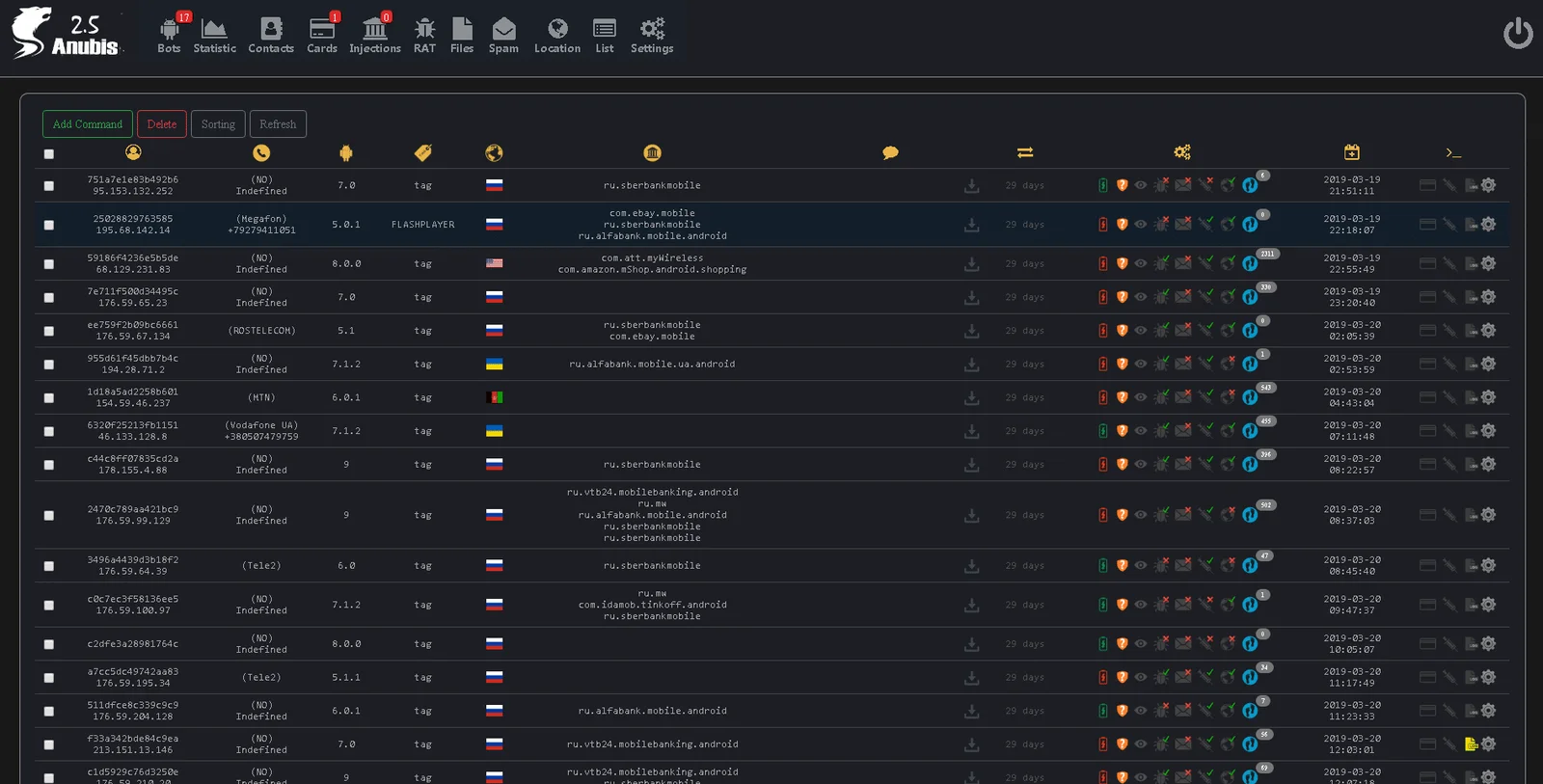Click the FLASHPLAYER tag cell
The height and width of the screenshot is (784, 1543).
(423, 225)
